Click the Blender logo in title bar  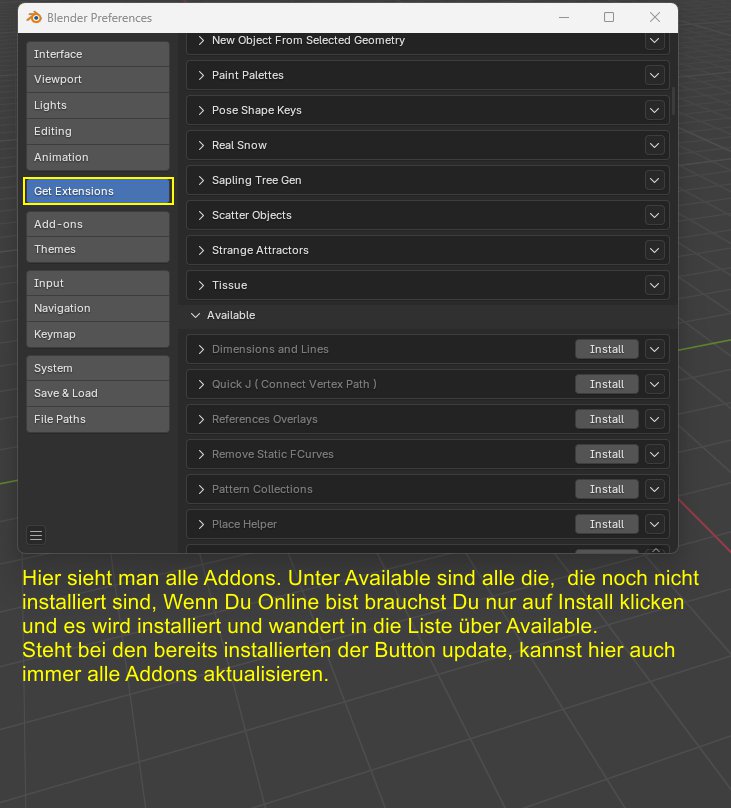[x=35, y=17]
